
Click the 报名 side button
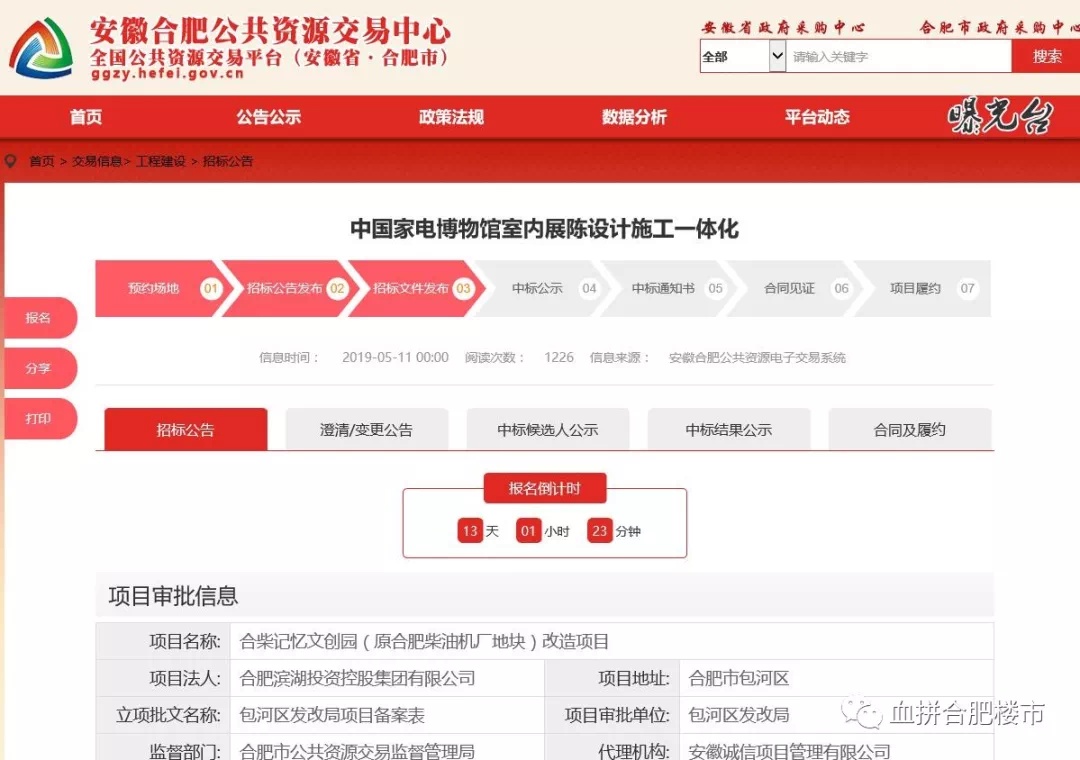coord(39,318)
